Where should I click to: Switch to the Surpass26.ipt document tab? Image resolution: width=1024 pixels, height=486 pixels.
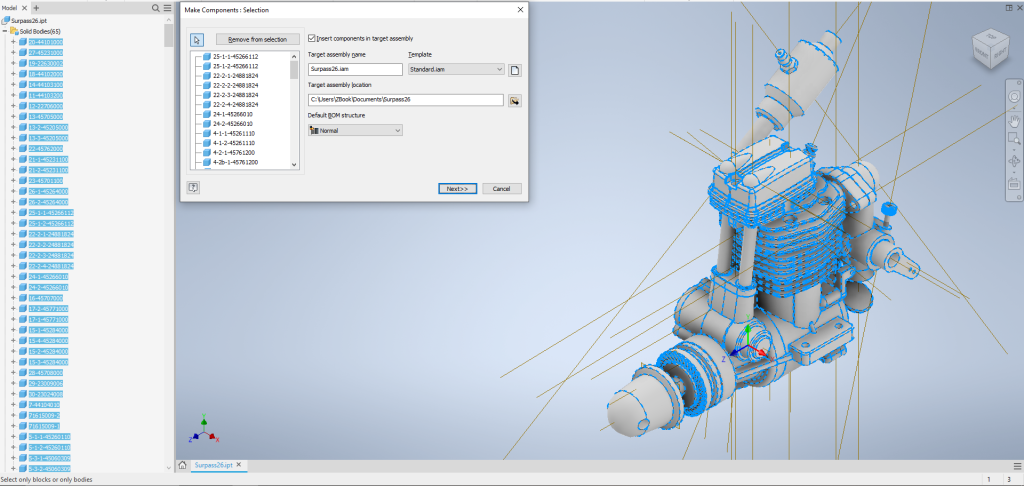point(214,465)
